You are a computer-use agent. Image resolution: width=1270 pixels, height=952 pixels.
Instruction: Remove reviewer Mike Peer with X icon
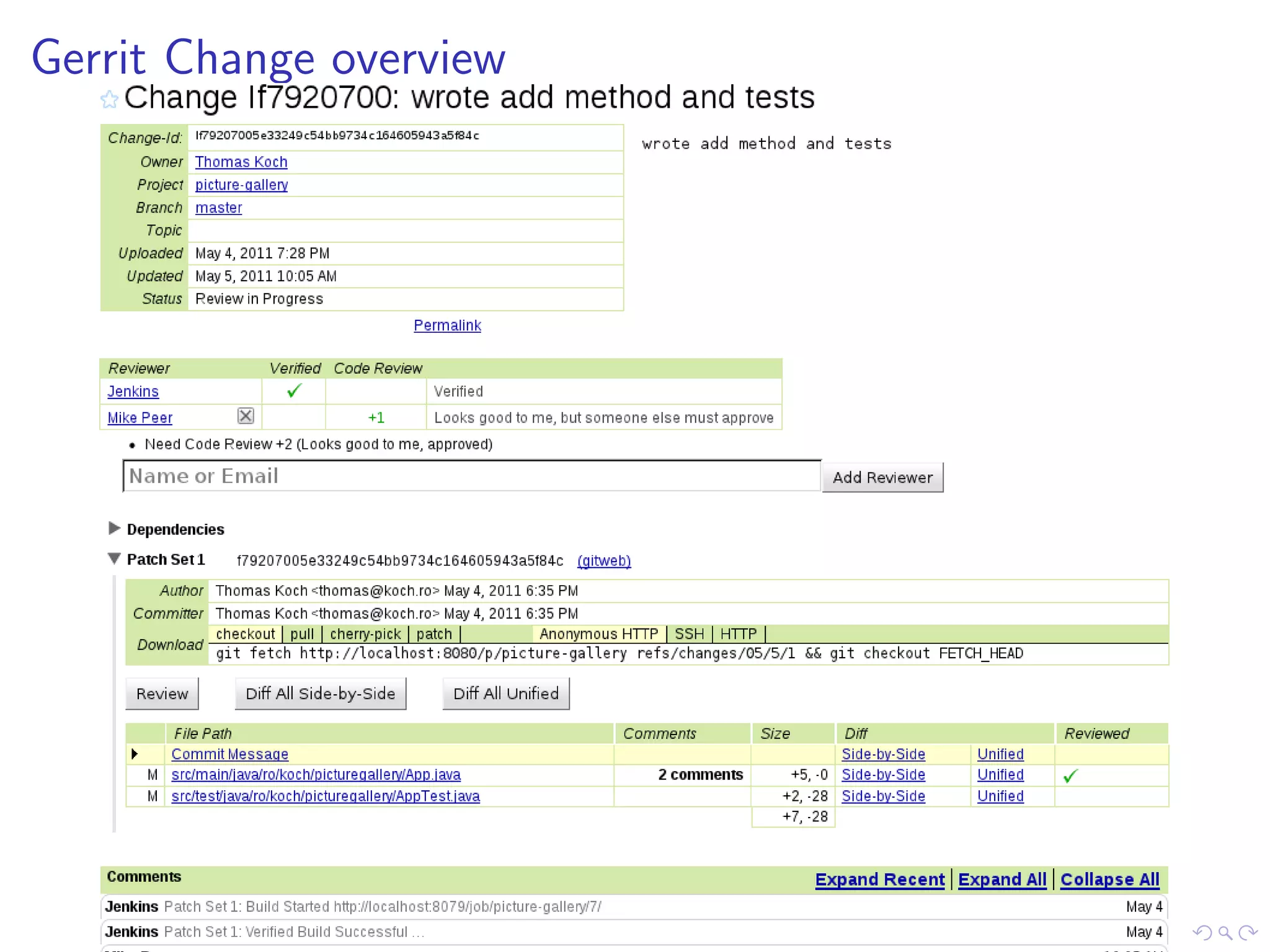click(246, 416)
